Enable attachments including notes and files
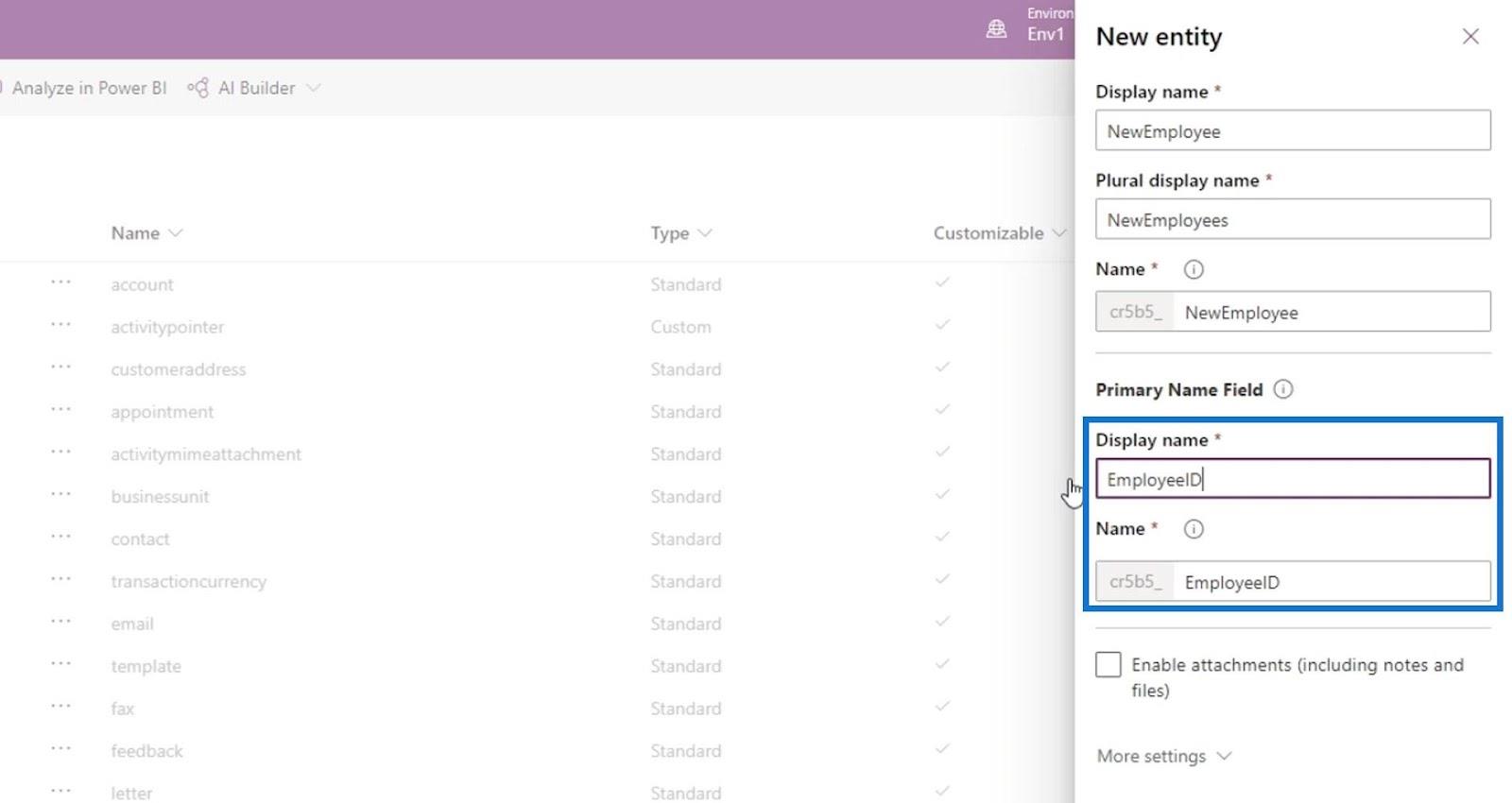 pos(1108,664)
